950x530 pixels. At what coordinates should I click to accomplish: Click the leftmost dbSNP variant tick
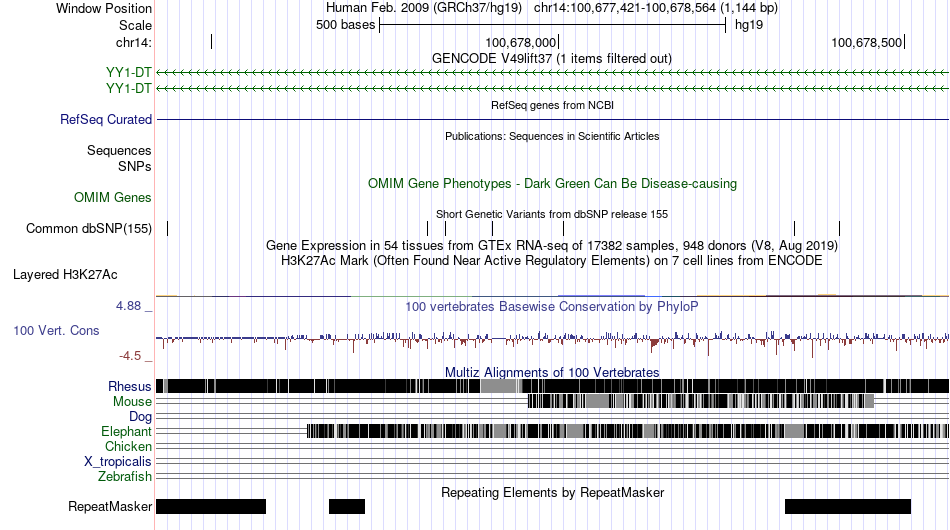pos(168,228)
